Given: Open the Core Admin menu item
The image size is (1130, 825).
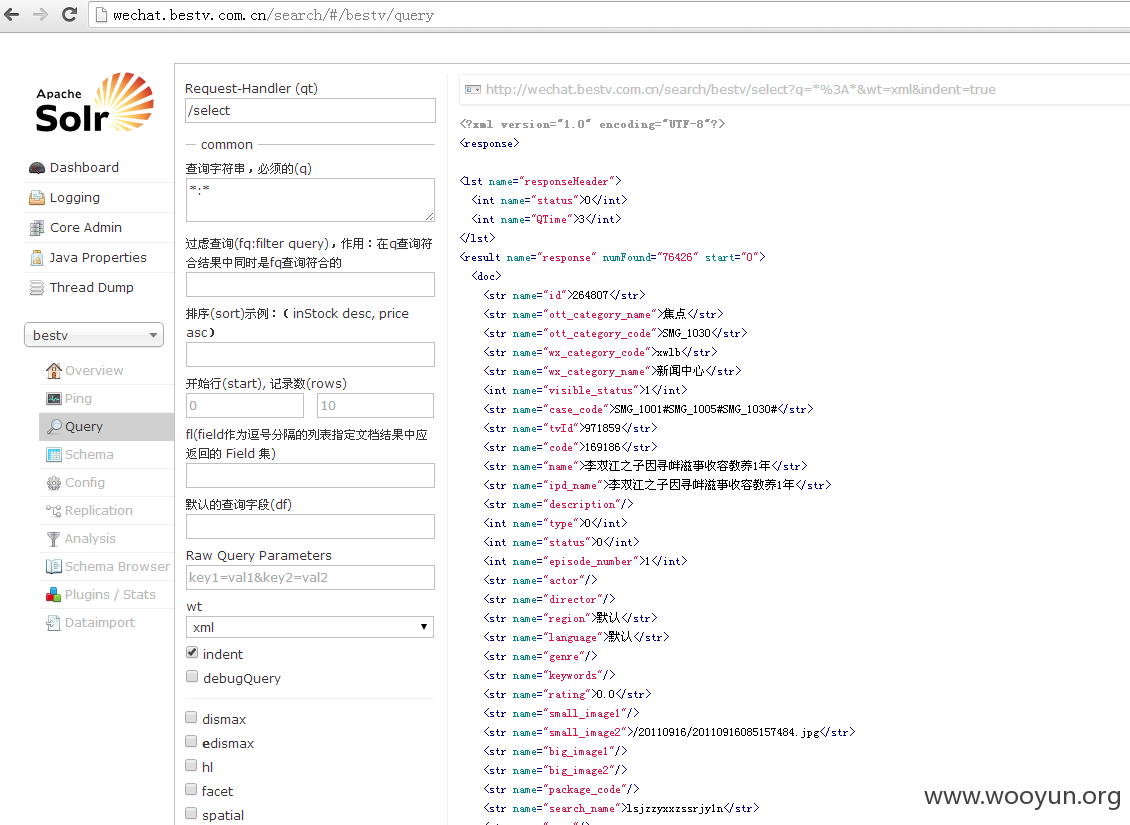Looking at the screenshot, I should [x=86, y=228].
